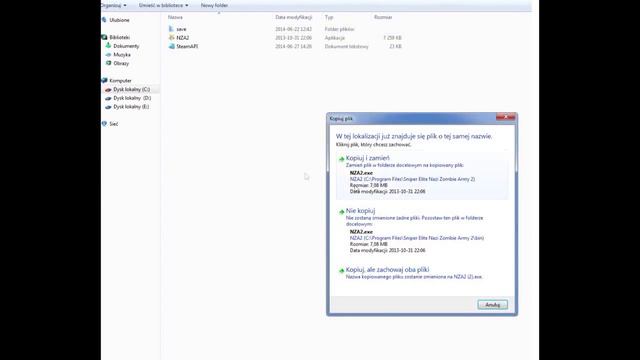Click the NZA2 size 7 259 KB cell

click(392, 38)
